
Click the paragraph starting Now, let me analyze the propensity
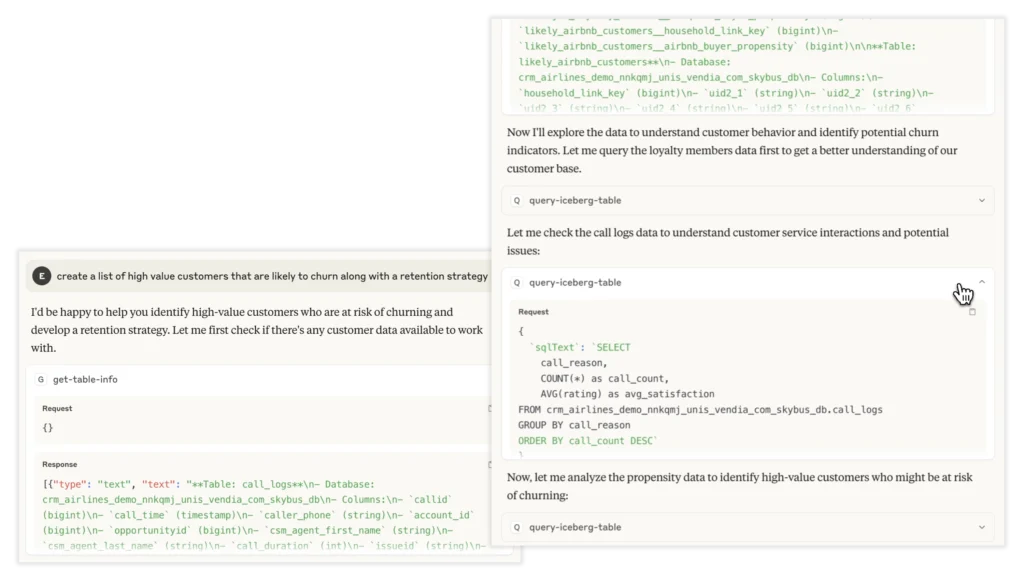[x=739, y=486]
